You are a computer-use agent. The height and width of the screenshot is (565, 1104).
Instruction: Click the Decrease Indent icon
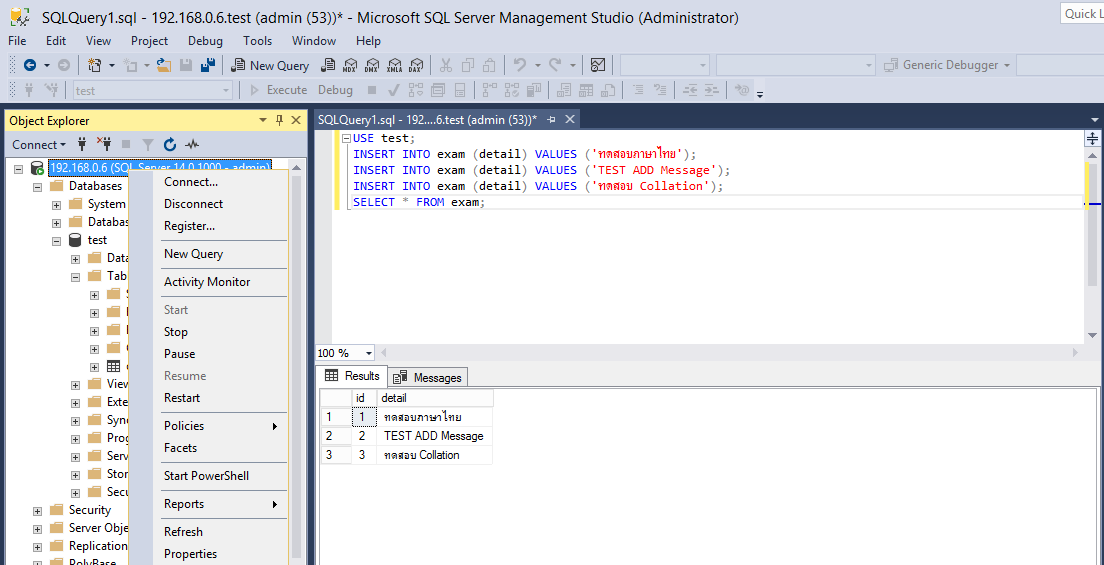tap(690, 90)
